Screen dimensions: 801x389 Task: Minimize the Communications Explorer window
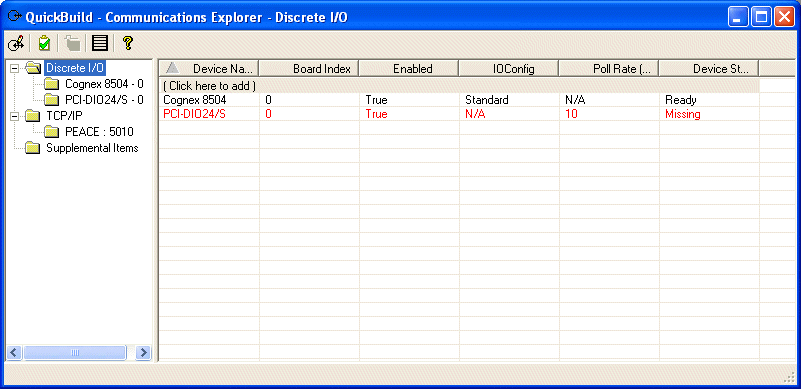(737, 17)
